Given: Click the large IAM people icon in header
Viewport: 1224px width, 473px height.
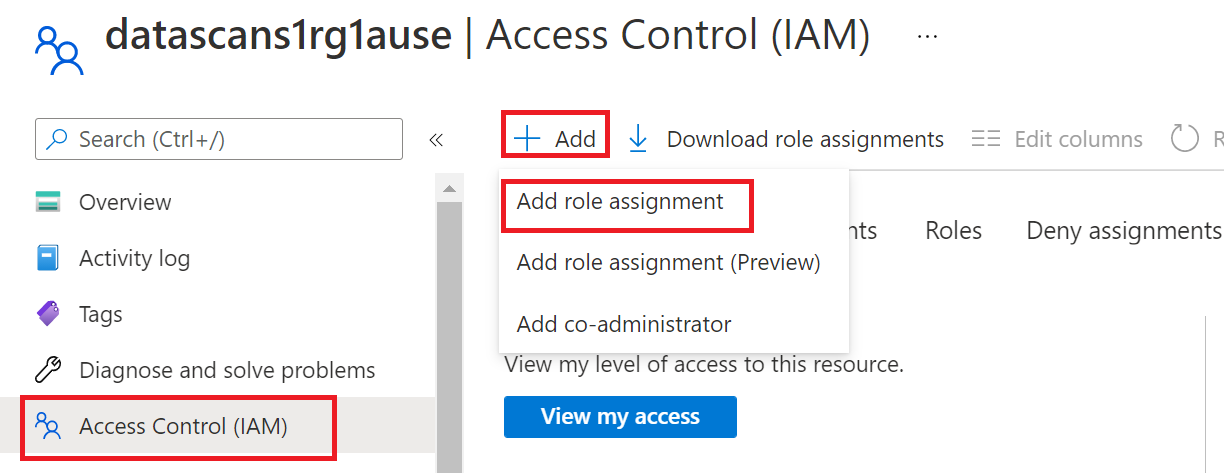Looking at the screenshot, I should pyautogui.click(x=59, y=50).
